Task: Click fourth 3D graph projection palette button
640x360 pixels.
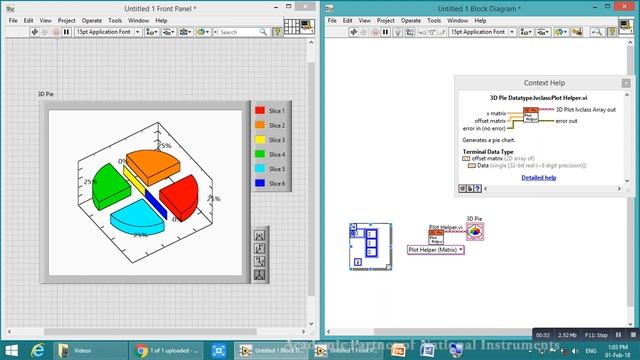Action: pos(260,275)
